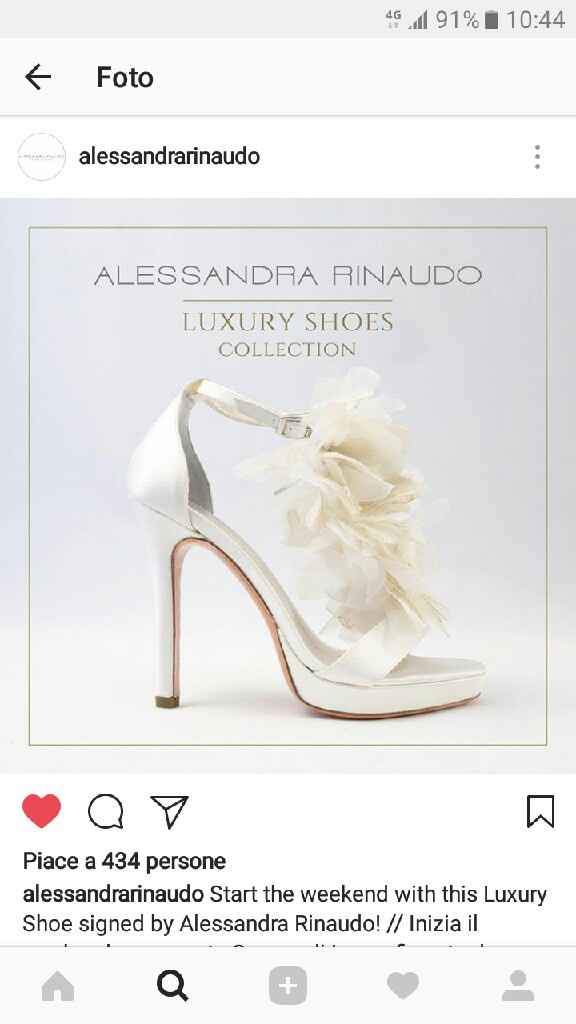Tap the back arrow next to Foto
The width and height of the screenshot is (576, 1024).
(x=38, y=77)
